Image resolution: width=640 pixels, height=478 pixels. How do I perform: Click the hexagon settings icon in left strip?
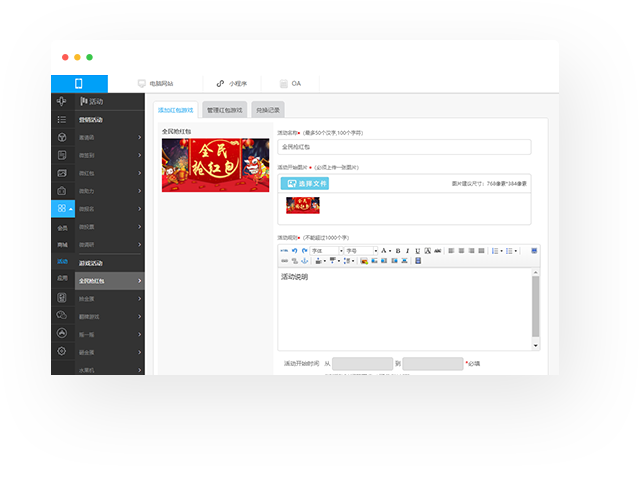point(62,351)
